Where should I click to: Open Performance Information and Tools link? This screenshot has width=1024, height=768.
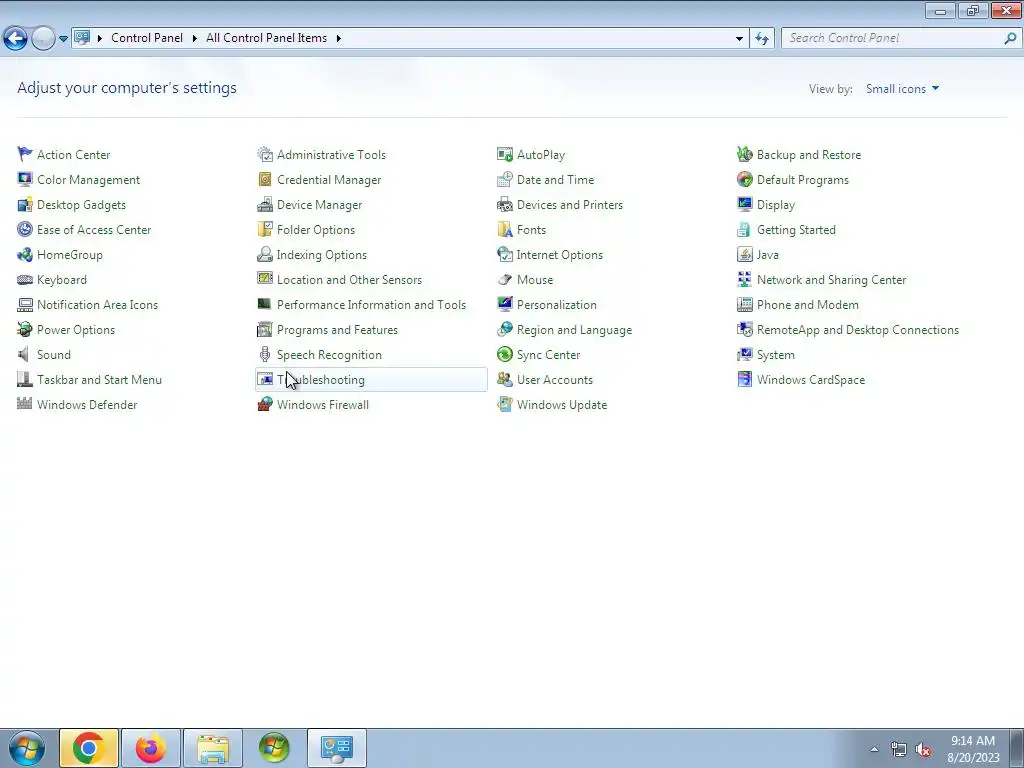click(x=371, y=304)
